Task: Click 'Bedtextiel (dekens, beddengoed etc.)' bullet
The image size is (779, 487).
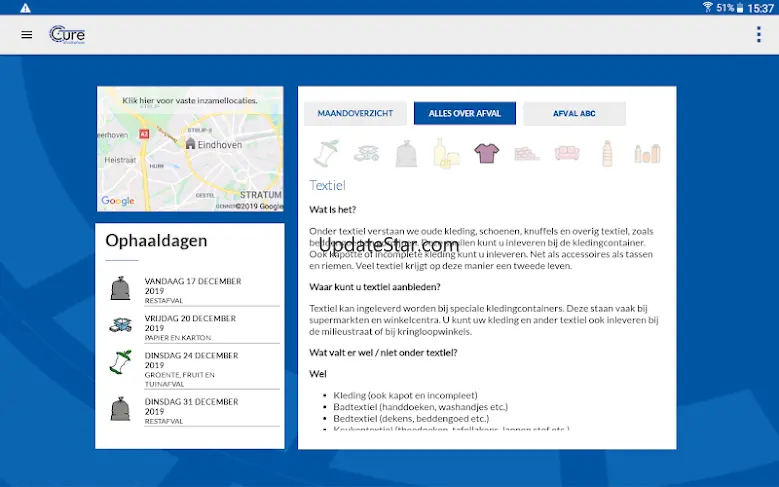Action: click(x=411, y=418)
